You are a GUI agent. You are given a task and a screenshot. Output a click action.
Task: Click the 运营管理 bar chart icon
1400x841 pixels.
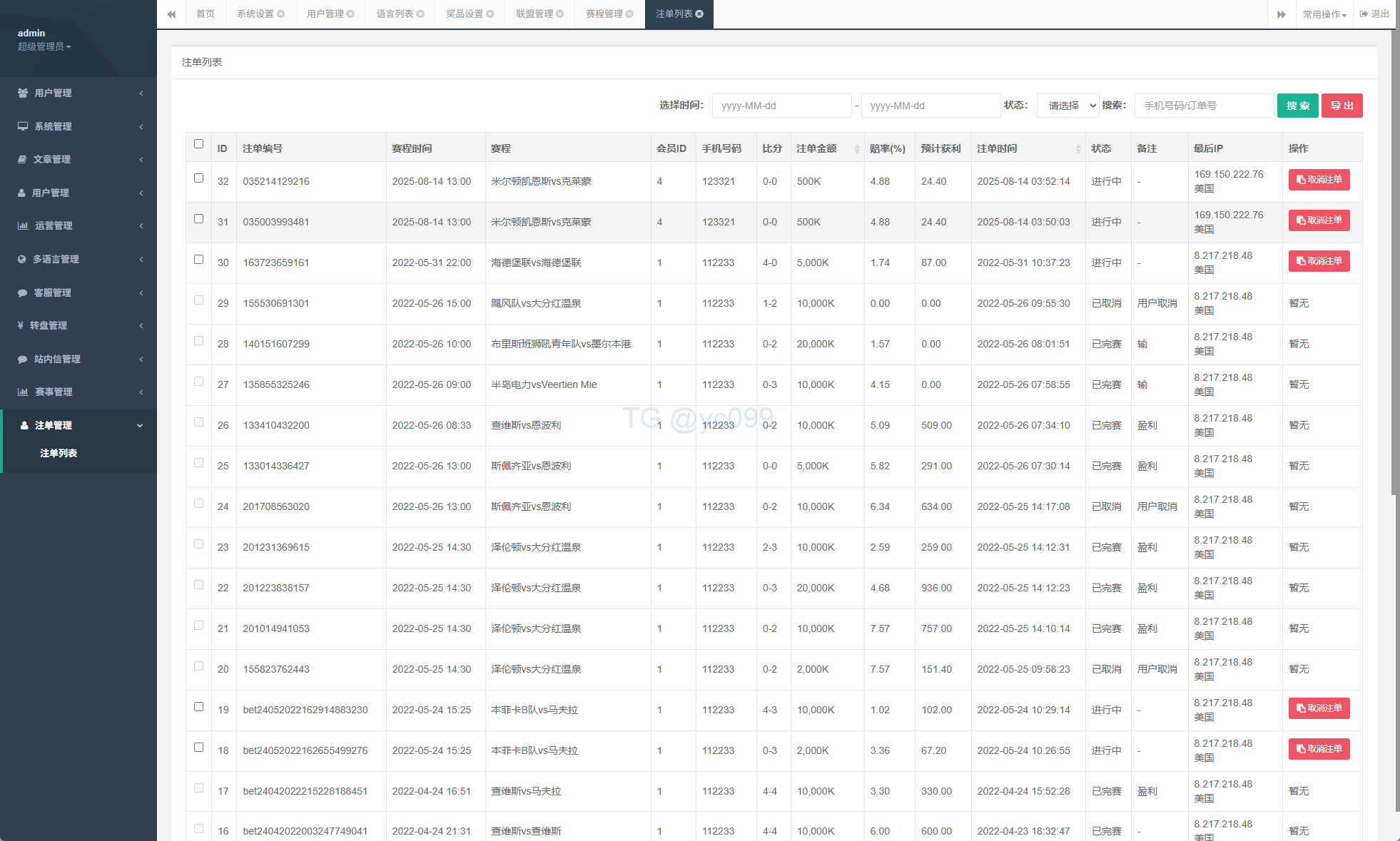23,225
